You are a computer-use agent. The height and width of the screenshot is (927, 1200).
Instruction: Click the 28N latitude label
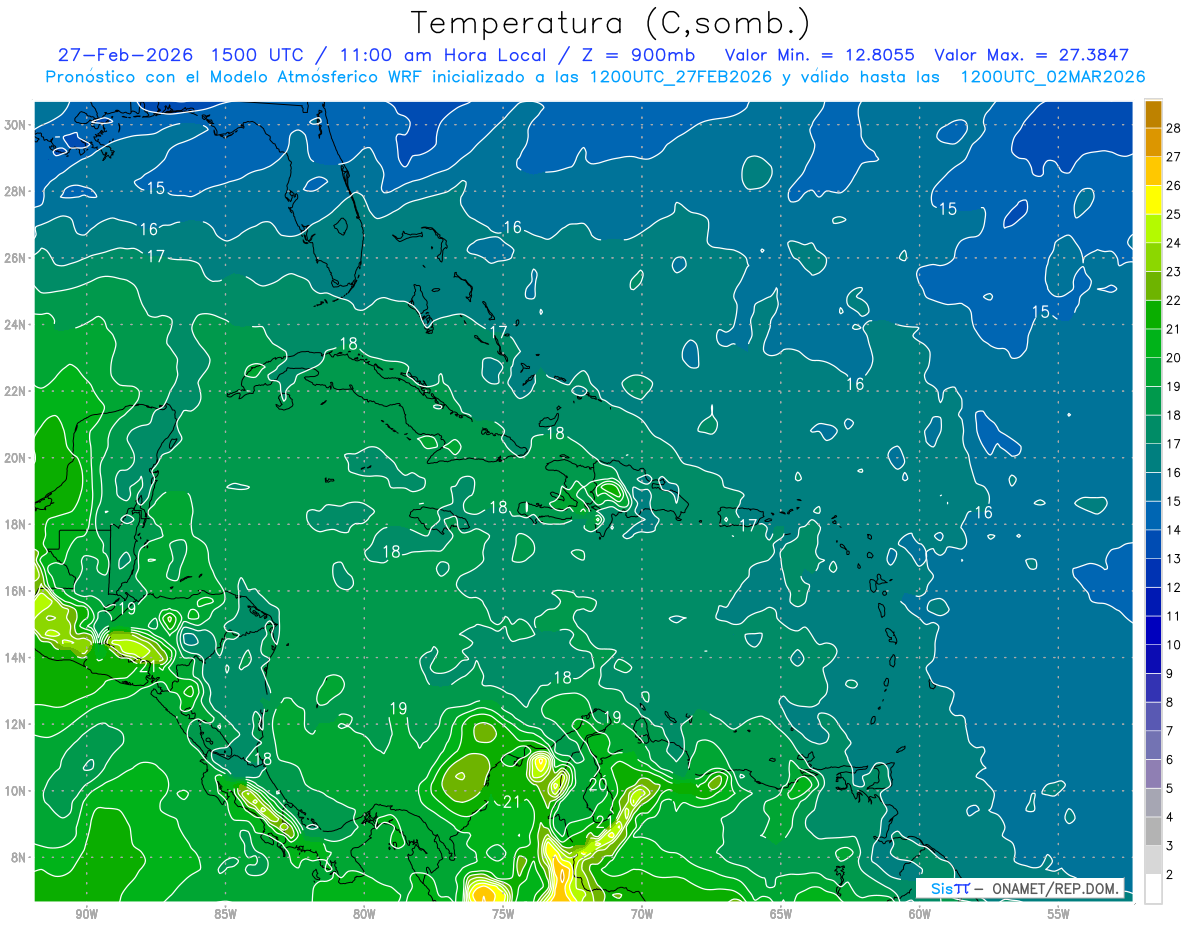click(x=15, y=191)
